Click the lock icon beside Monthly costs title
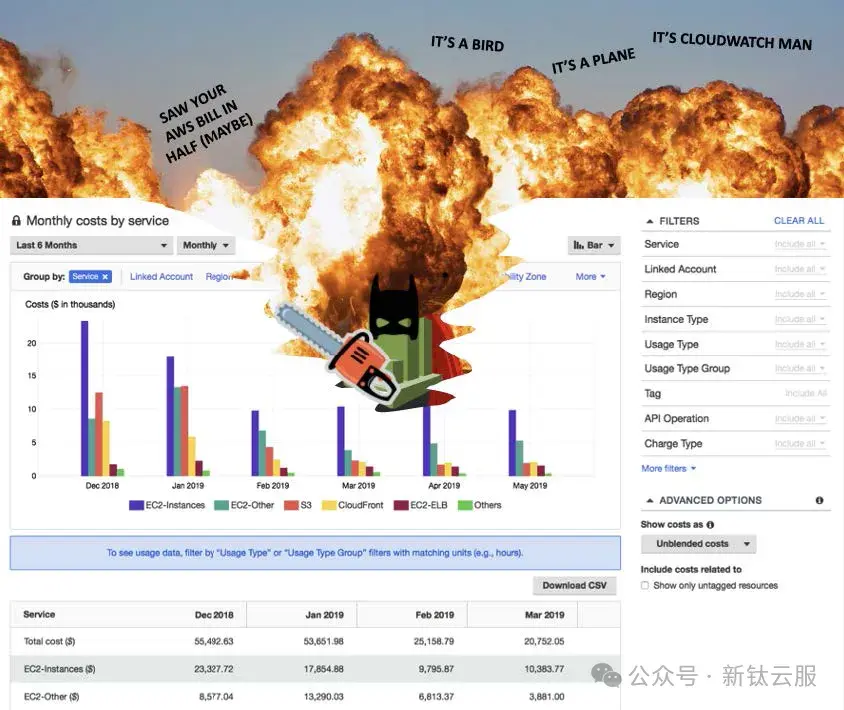Screen dimensions: 844x710 click(x=16, y=221)
